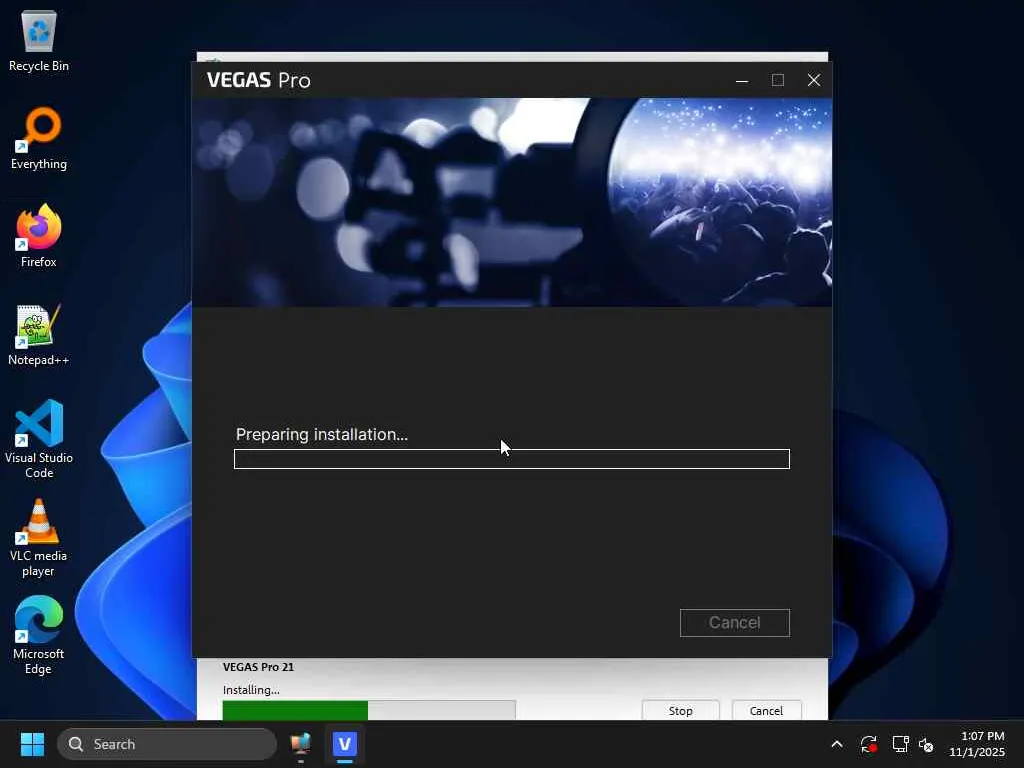Maximize the VEGAS Pro installer window
This screenshot has height=768, width=1024.
tap(778, 80)
